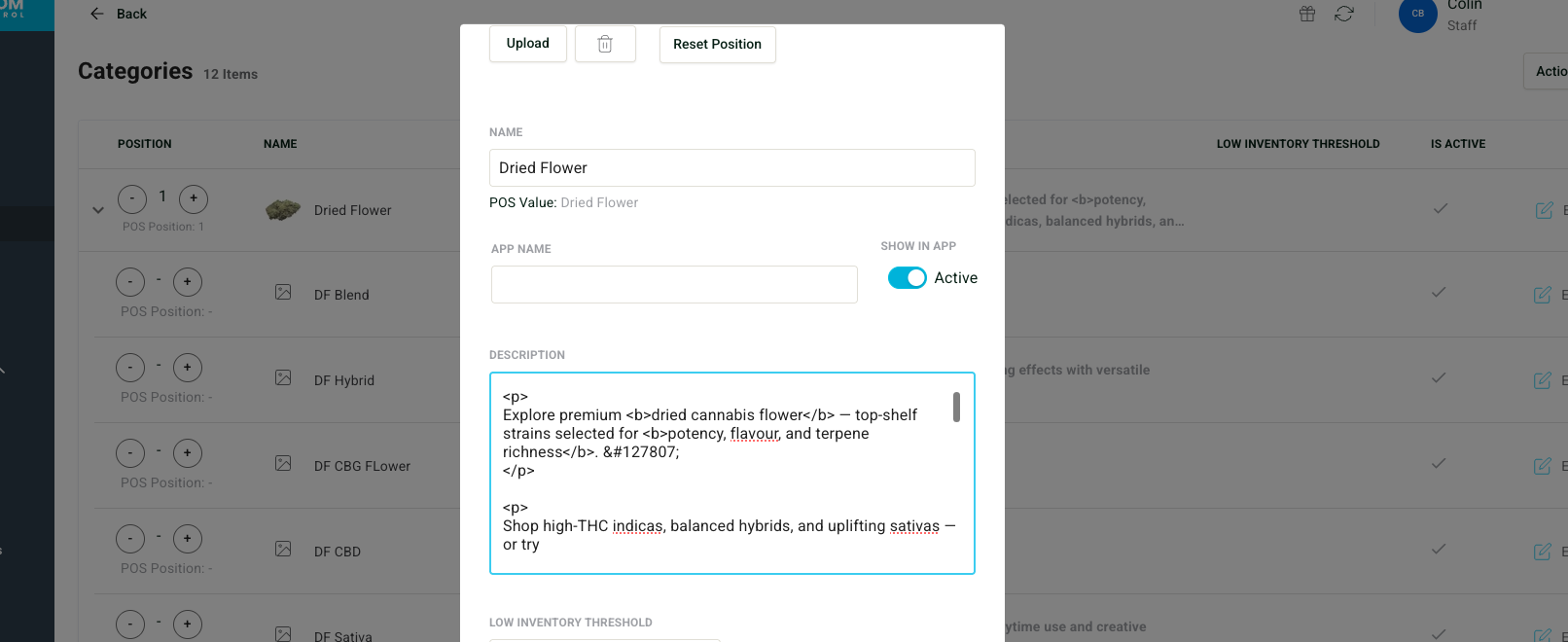Viewport: 1568px width, 642px height.
Task: Click image placeholder icon for DF Hybrid
Action: (283, 377)
